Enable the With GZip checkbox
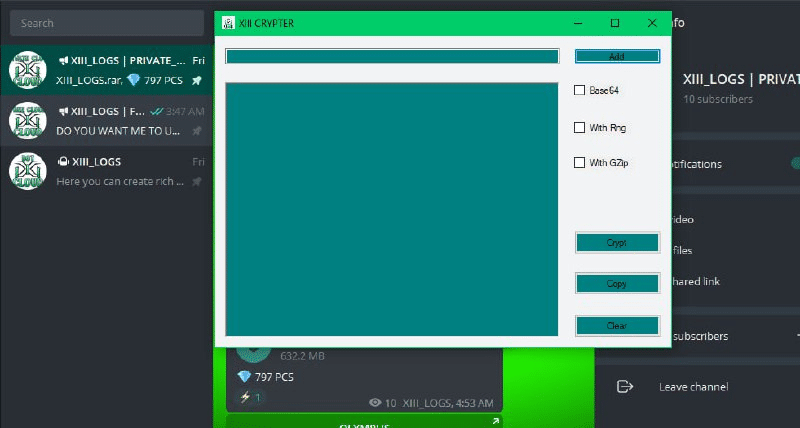800x428 pixels. 580,163
